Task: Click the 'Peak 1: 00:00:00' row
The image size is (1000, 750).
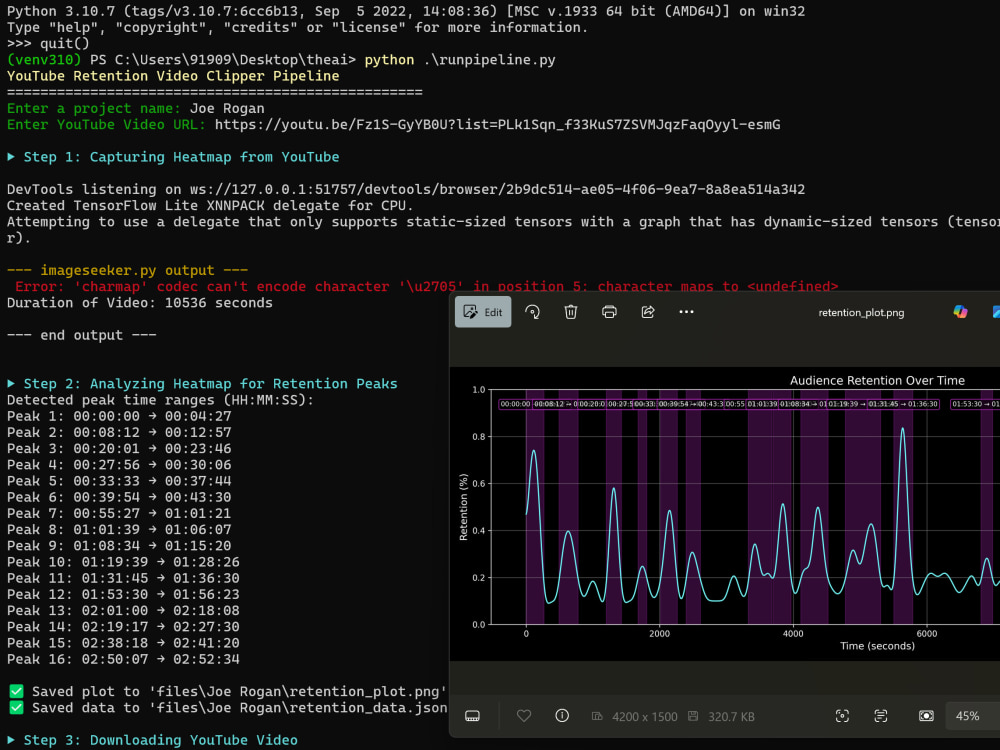Action: click(119, 416)
